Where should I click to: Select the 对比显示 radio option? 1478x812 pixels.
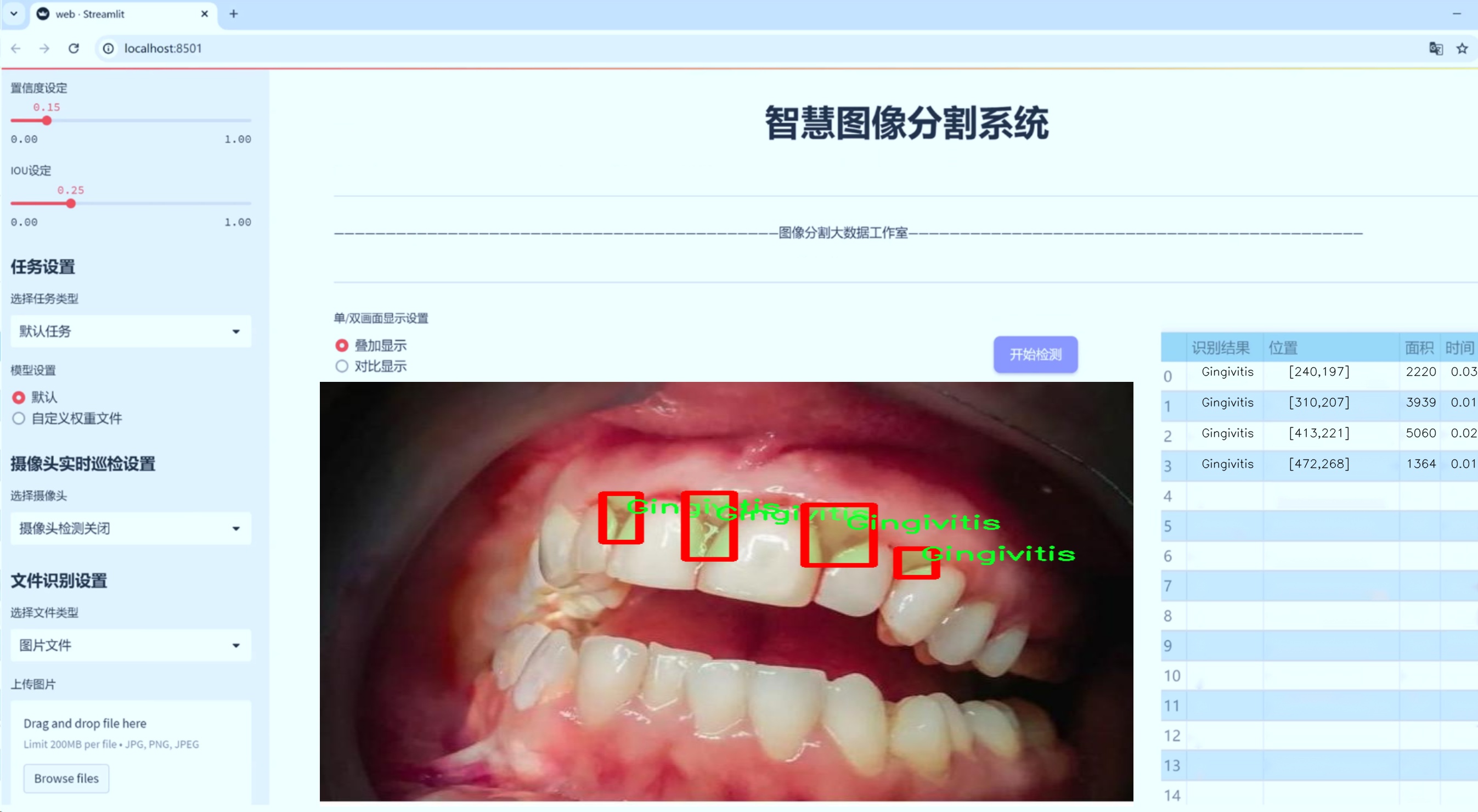pos(342,366)
